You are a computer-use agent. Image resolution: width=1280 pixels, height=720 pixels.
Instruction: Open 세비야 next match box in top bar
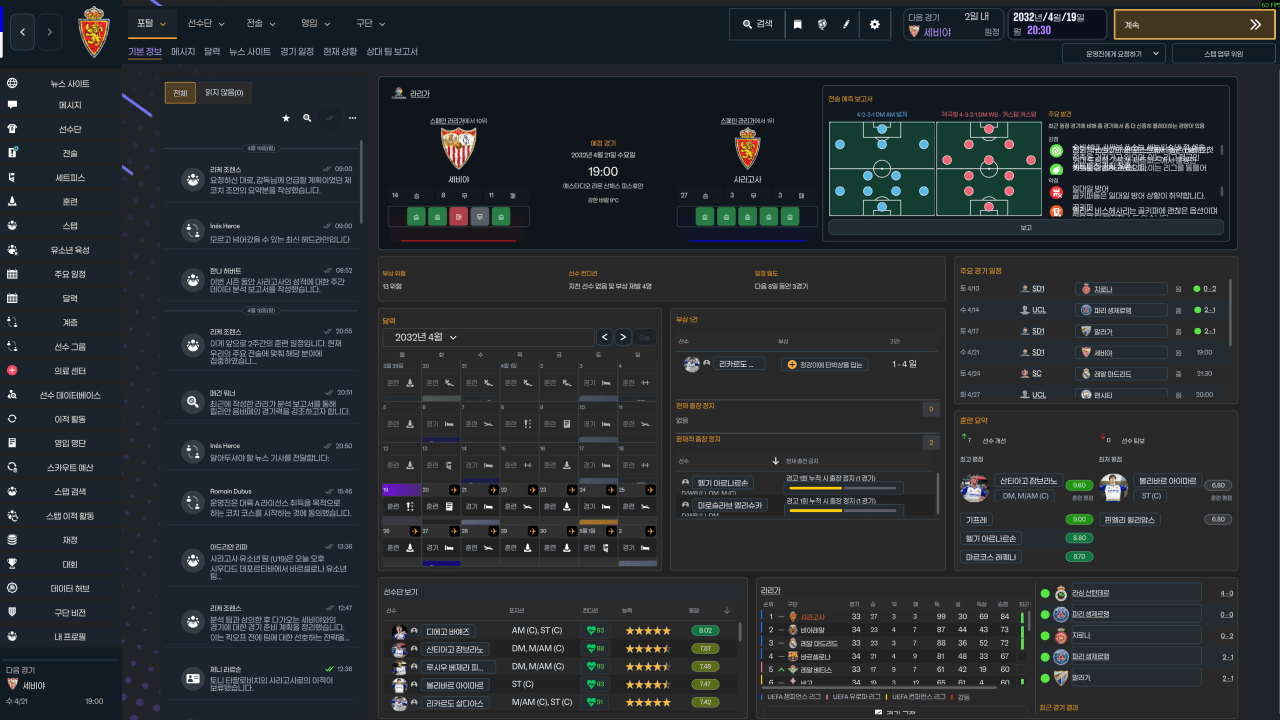952,24
